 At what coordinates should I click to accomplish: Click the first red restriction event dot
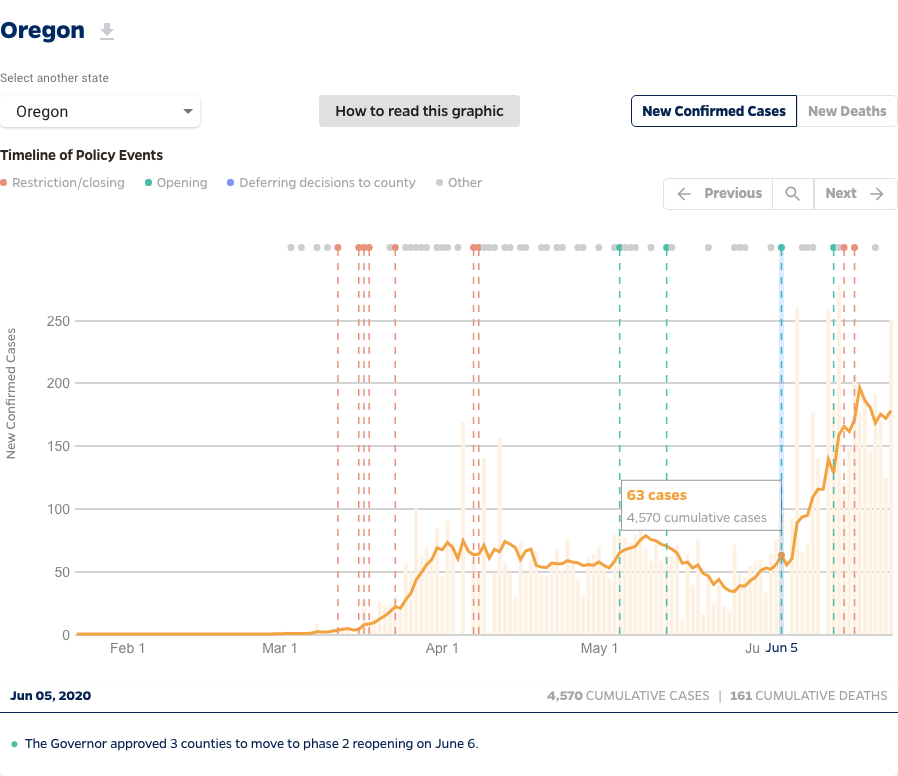coord(337,247)
